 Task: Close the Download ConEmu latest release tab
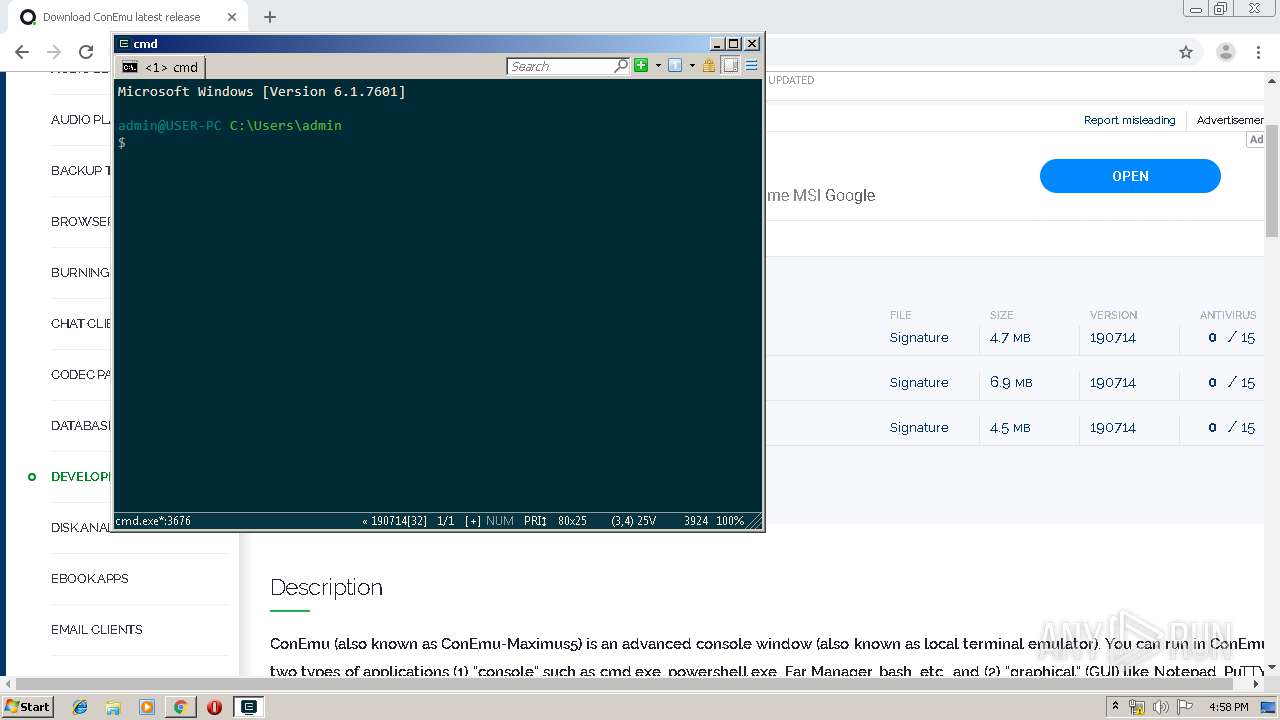coord(232,17)
